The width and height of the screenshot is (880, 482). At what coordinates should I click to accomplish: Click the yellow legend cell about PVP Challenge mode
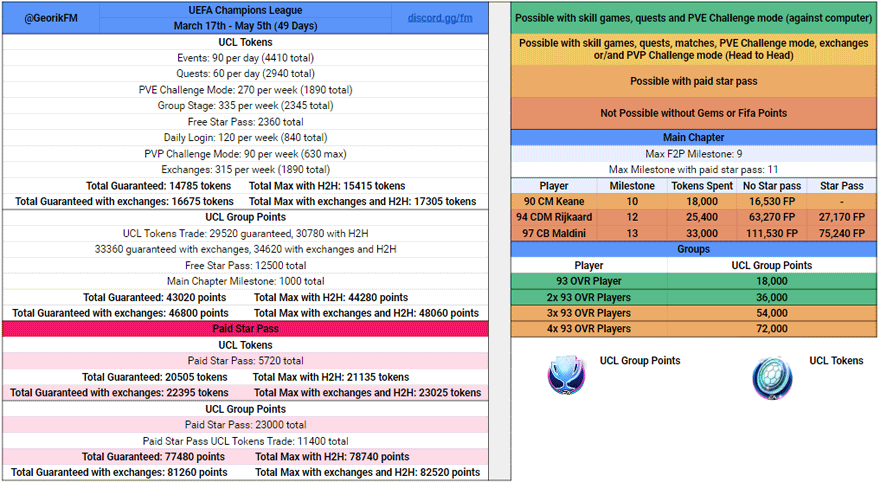pyautogui.click(x=694, y=49)
